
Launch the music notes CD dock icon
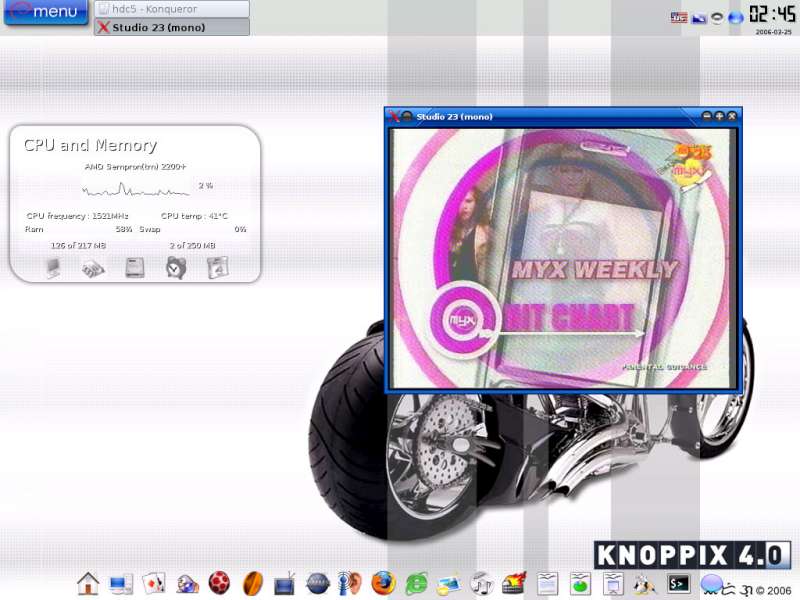(482, 584)
